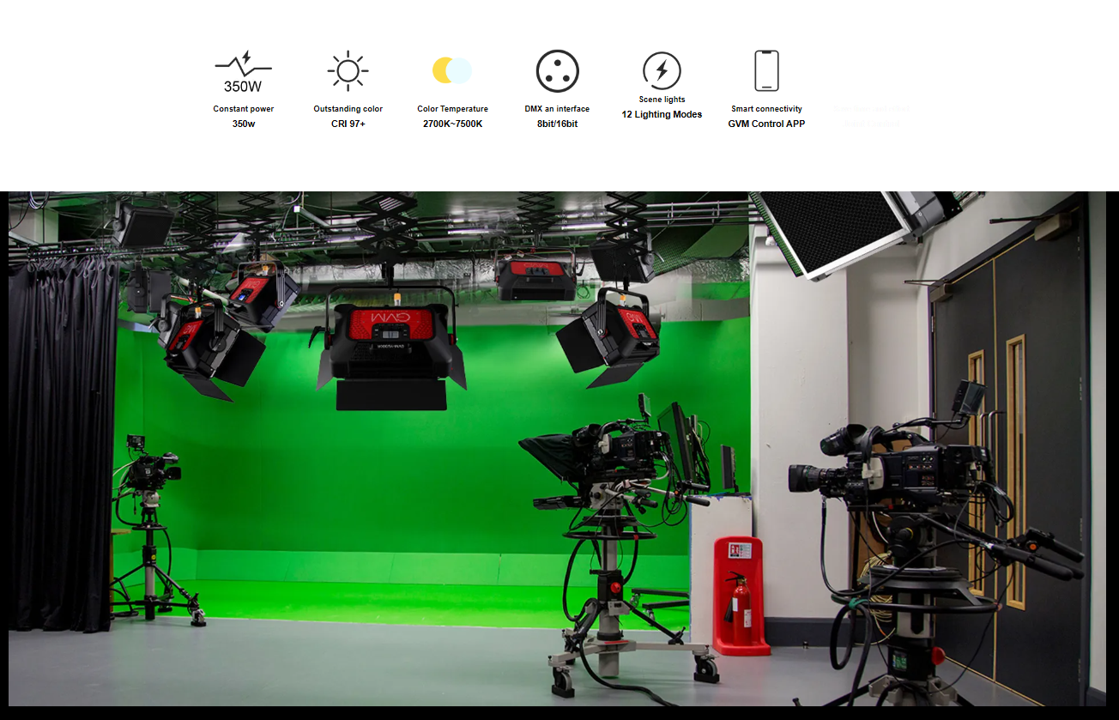Image resolution: width=1119 pixels, height=720 pixels.
Task: Click the "Color Temperature" heading label
Action: point(452,109)
